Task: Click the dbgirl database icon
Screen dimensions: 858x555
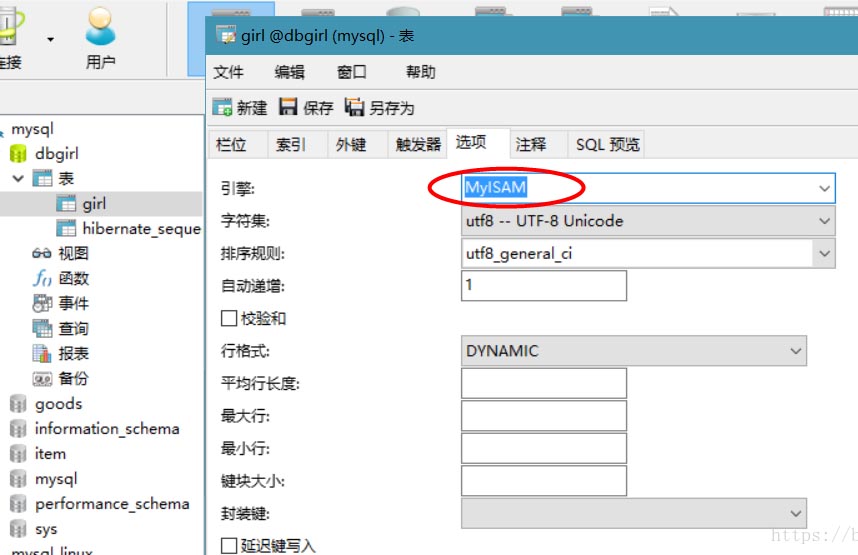Action: coord(18,154)
